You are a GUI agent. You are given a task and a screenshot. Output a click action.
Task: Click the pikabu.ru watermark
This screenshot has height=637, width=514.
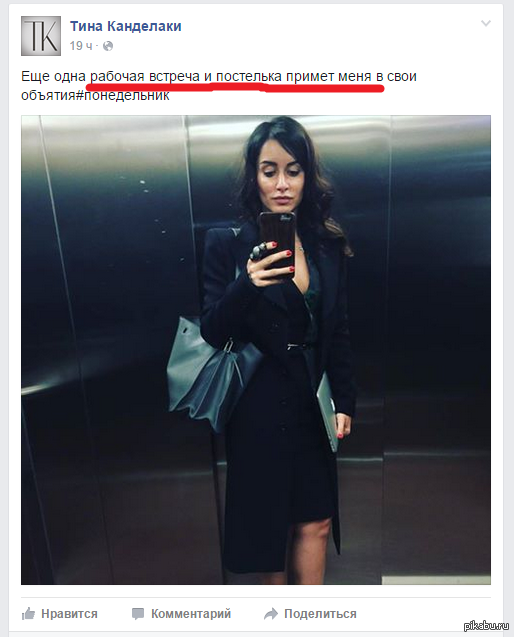tap(486, 626)
